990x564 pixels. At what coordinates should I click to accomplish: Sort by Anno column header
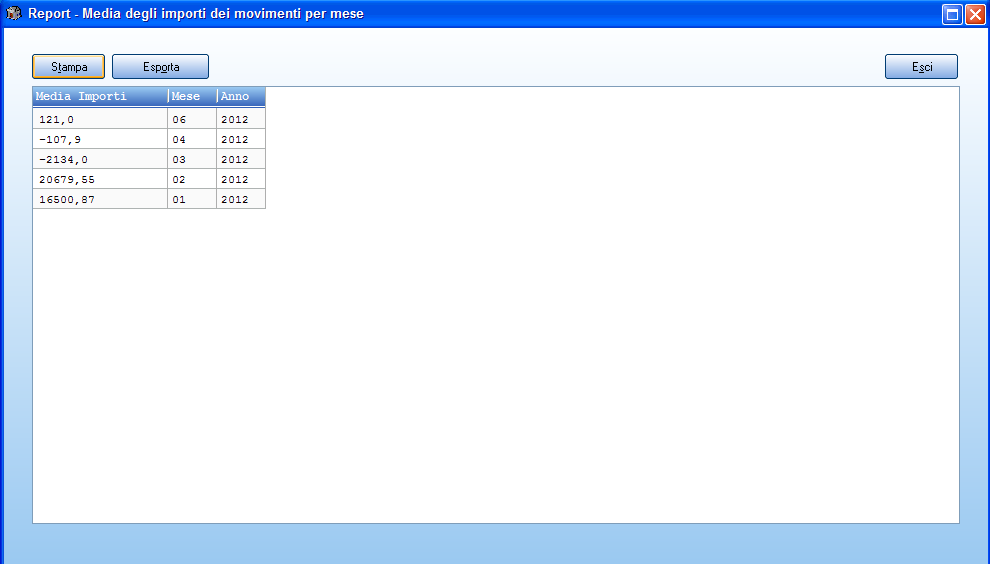pyautogui.click(x=242, y=97)
